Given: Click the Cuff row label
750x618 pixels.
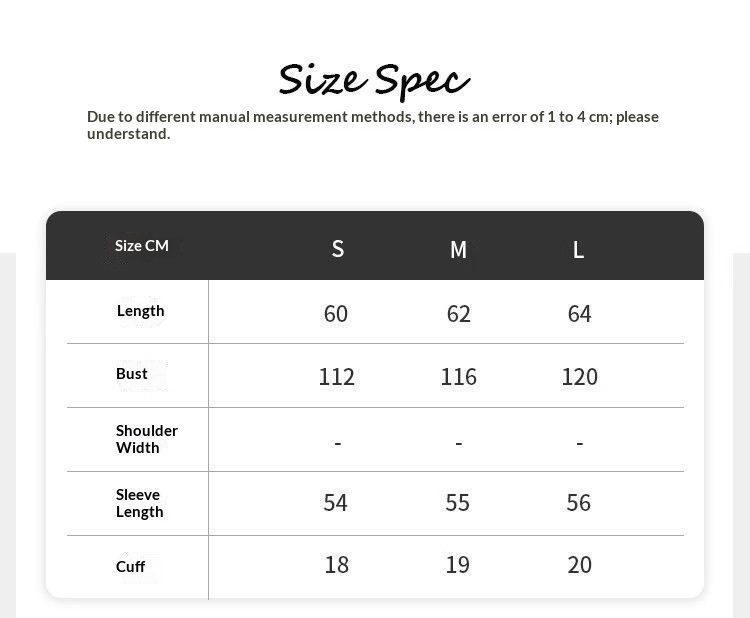Looking at the screenshot, I should (x=130, y=567).
